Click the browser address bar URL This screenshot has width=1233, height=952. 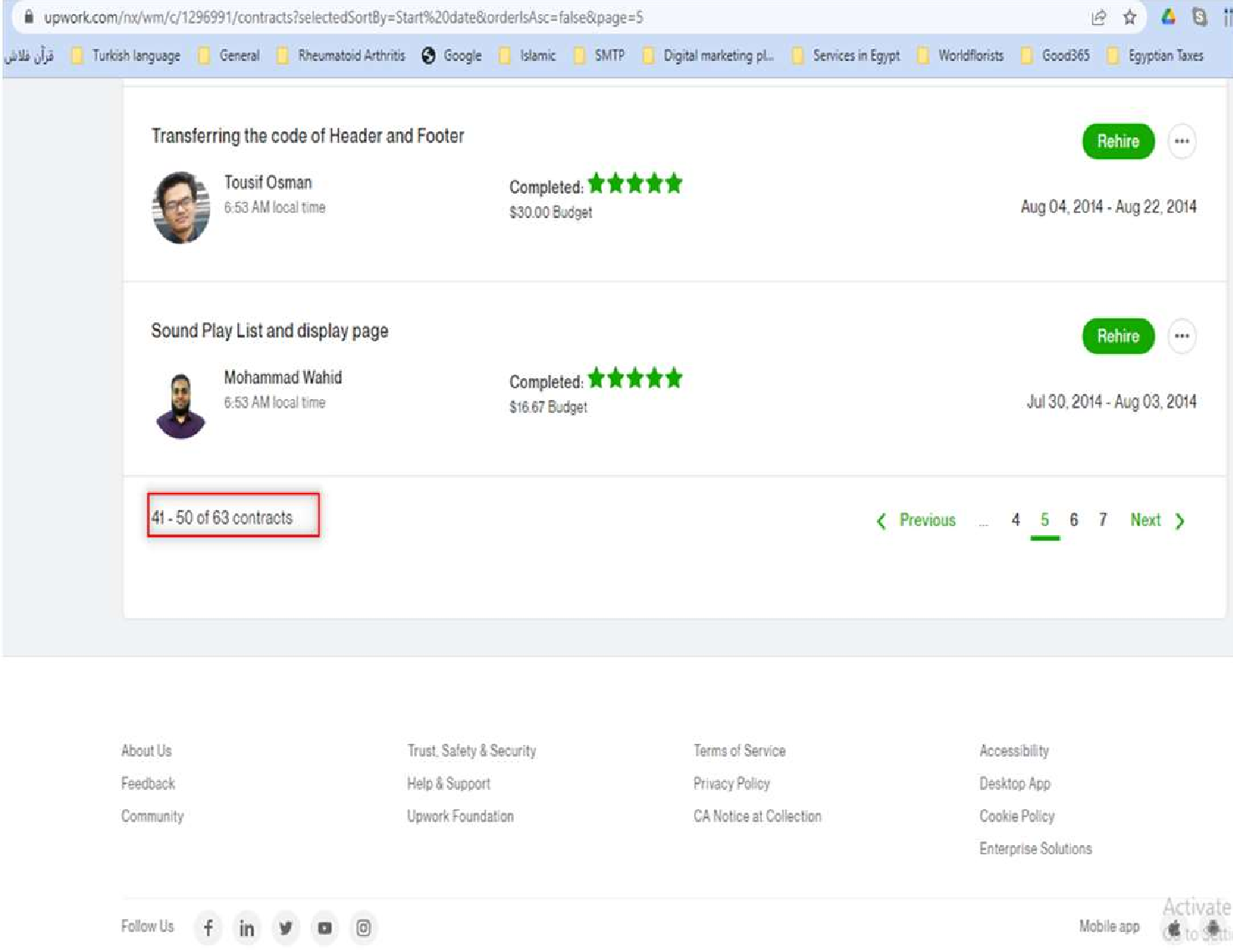pos(342,18)
